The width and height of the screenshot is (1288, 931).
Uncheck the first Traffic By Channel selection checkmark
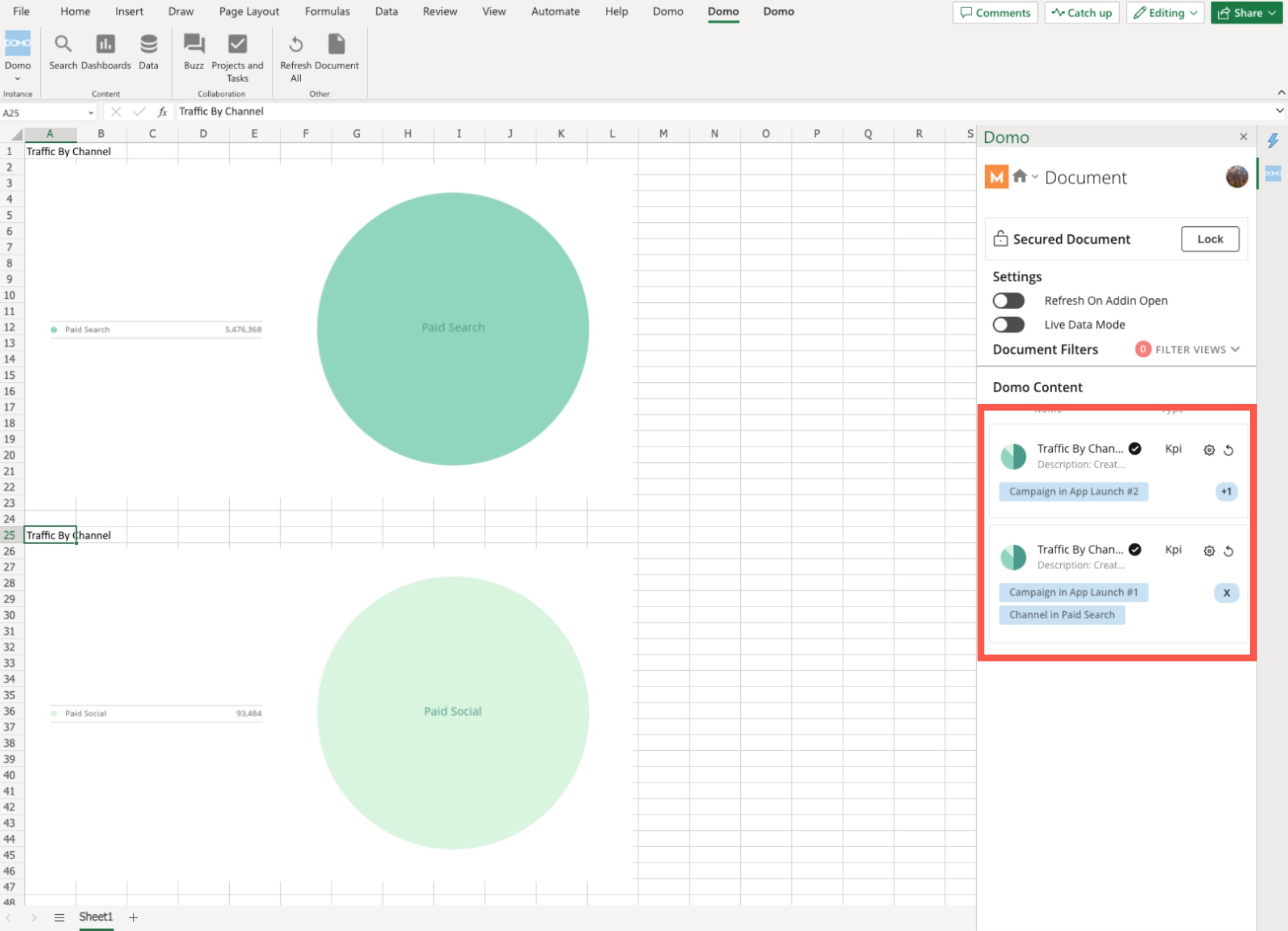click(1135, 448)
